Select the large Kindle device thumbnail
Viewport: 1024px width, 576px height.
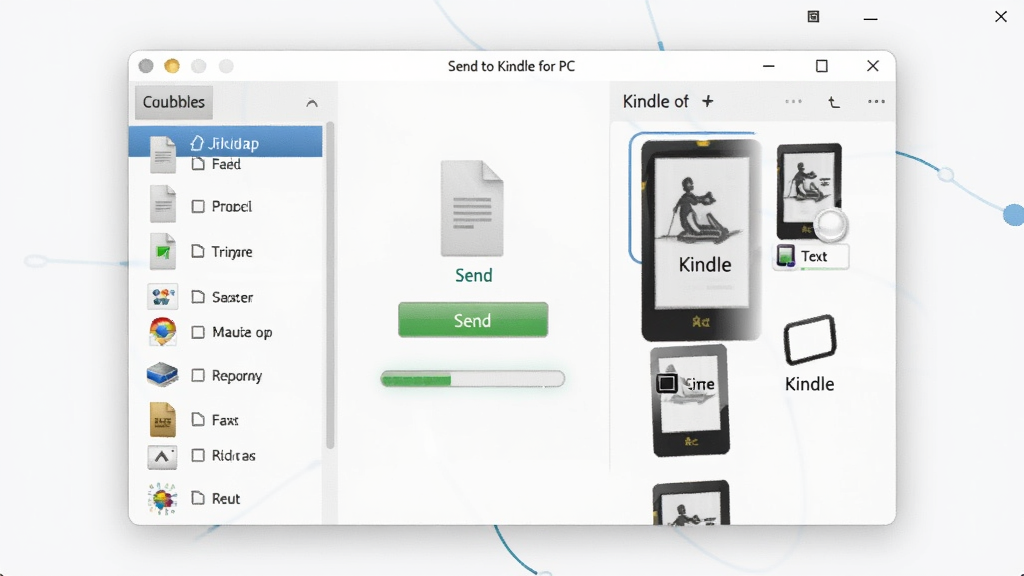point(701,240)
